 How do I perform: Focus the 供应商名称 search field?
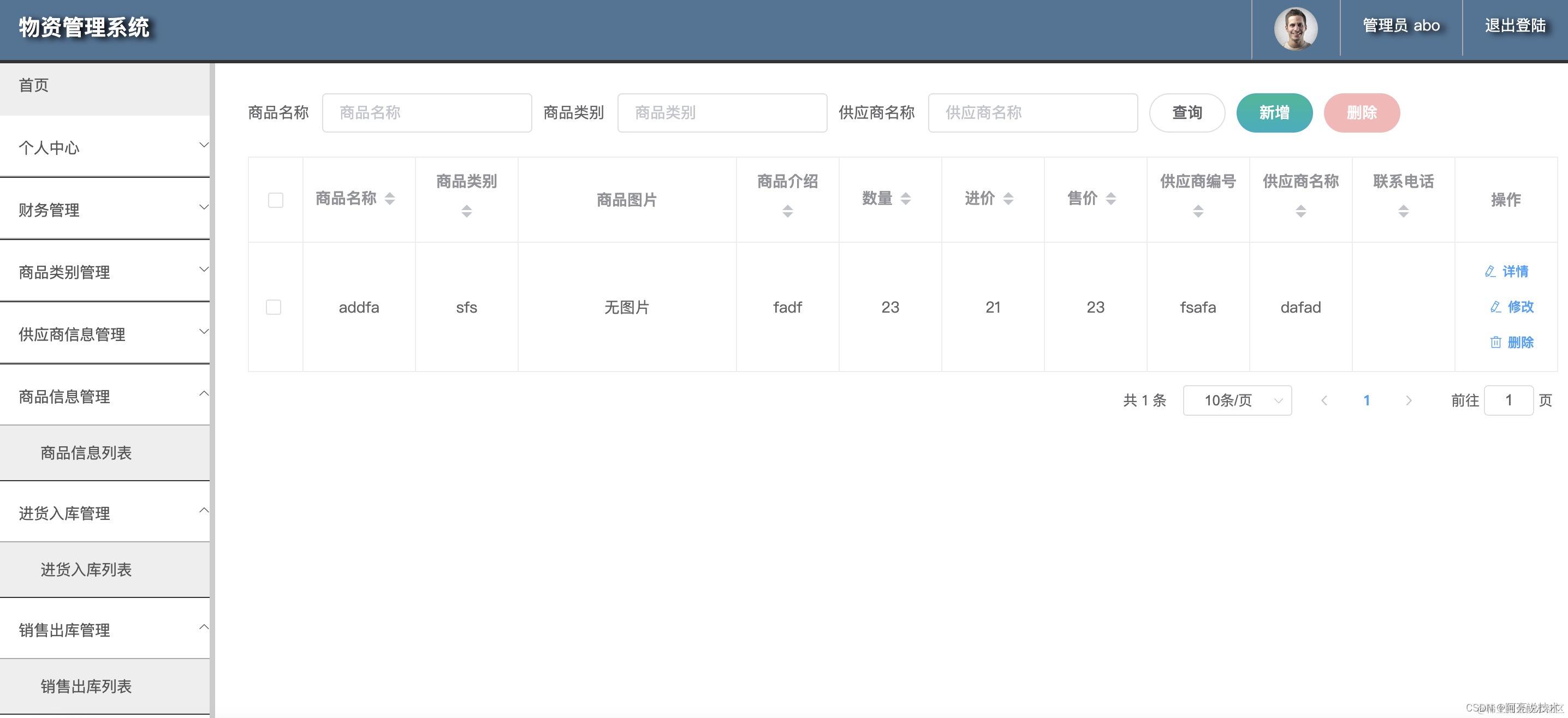(1032, 112)
